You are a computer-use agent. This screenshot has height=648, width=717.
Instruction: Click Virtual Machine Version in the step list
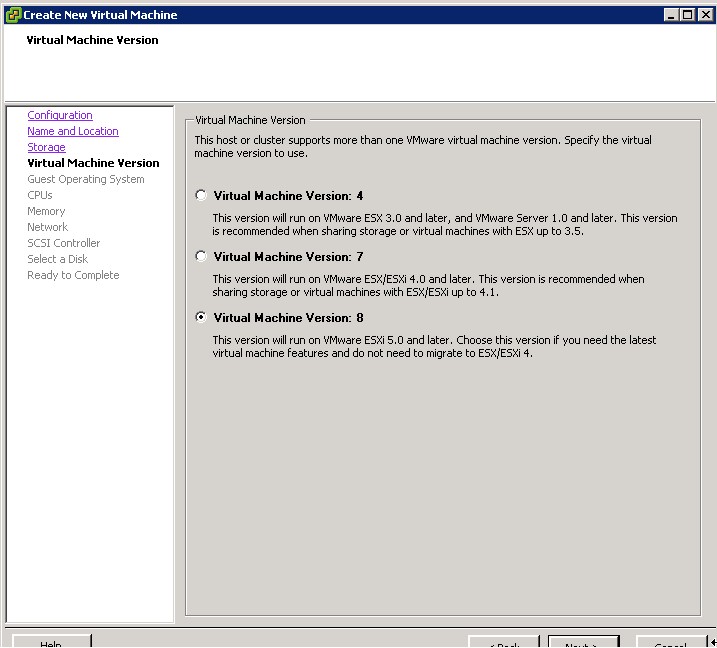coord(93,163)
